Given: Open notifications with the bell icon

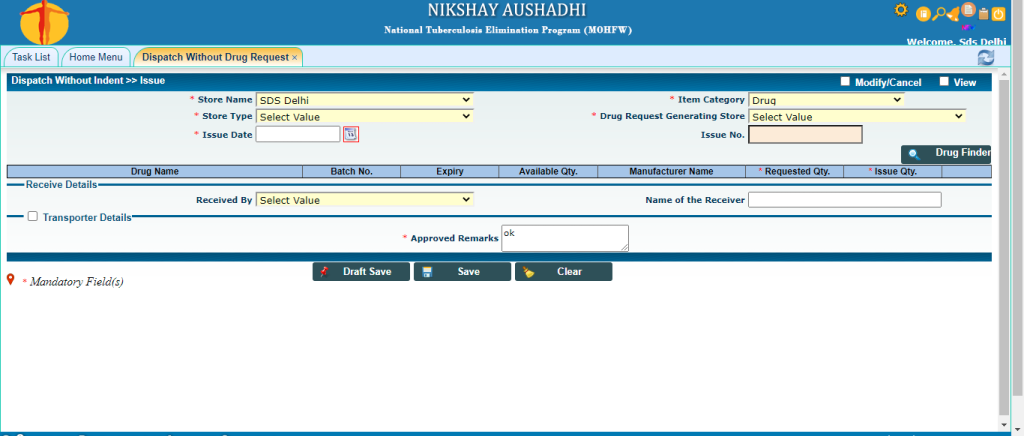Looking at the screenshot, I should (953, 14).
